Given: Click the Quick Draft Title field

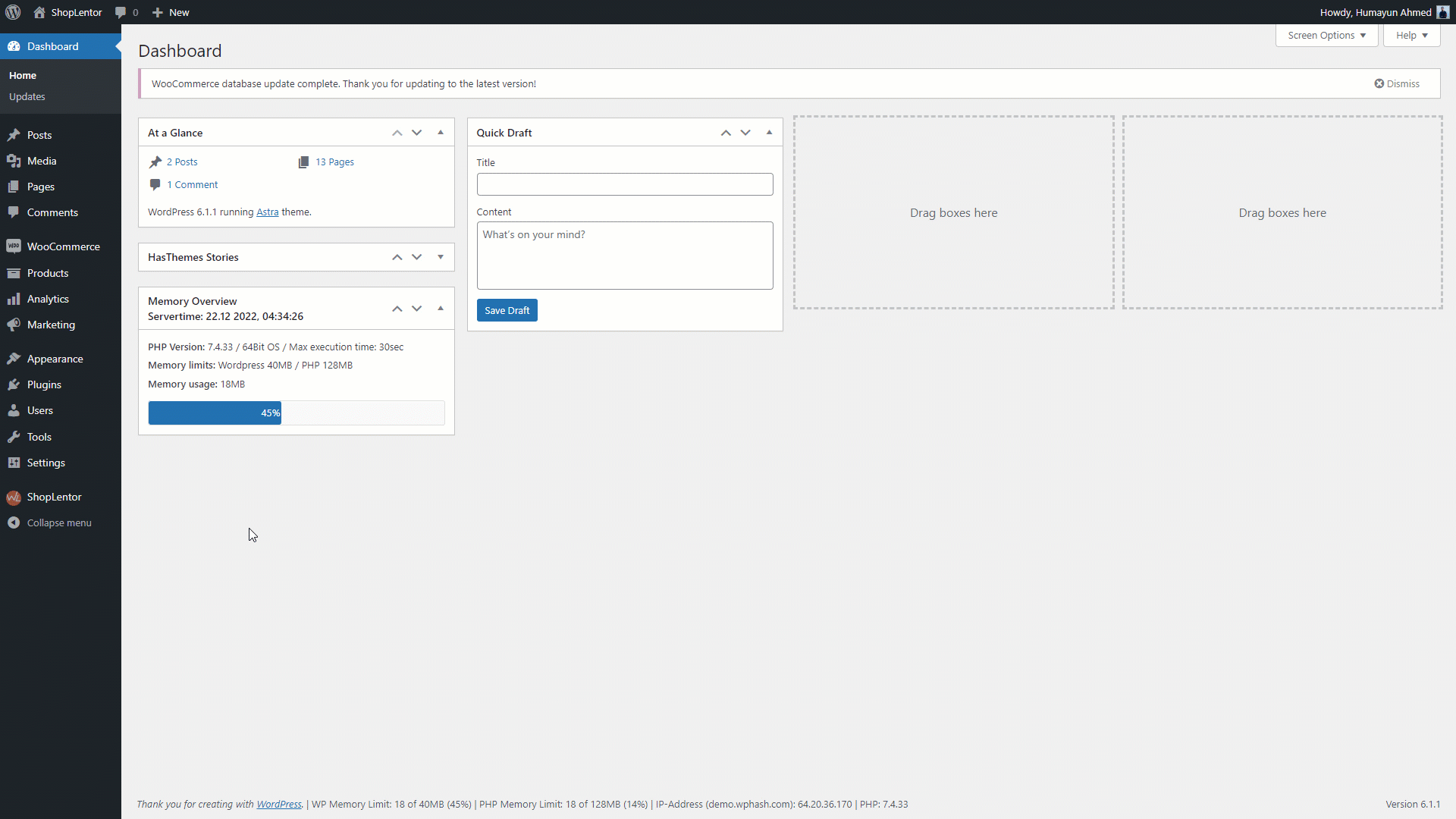Looking at the screenshot, I should tap(624, 184).
